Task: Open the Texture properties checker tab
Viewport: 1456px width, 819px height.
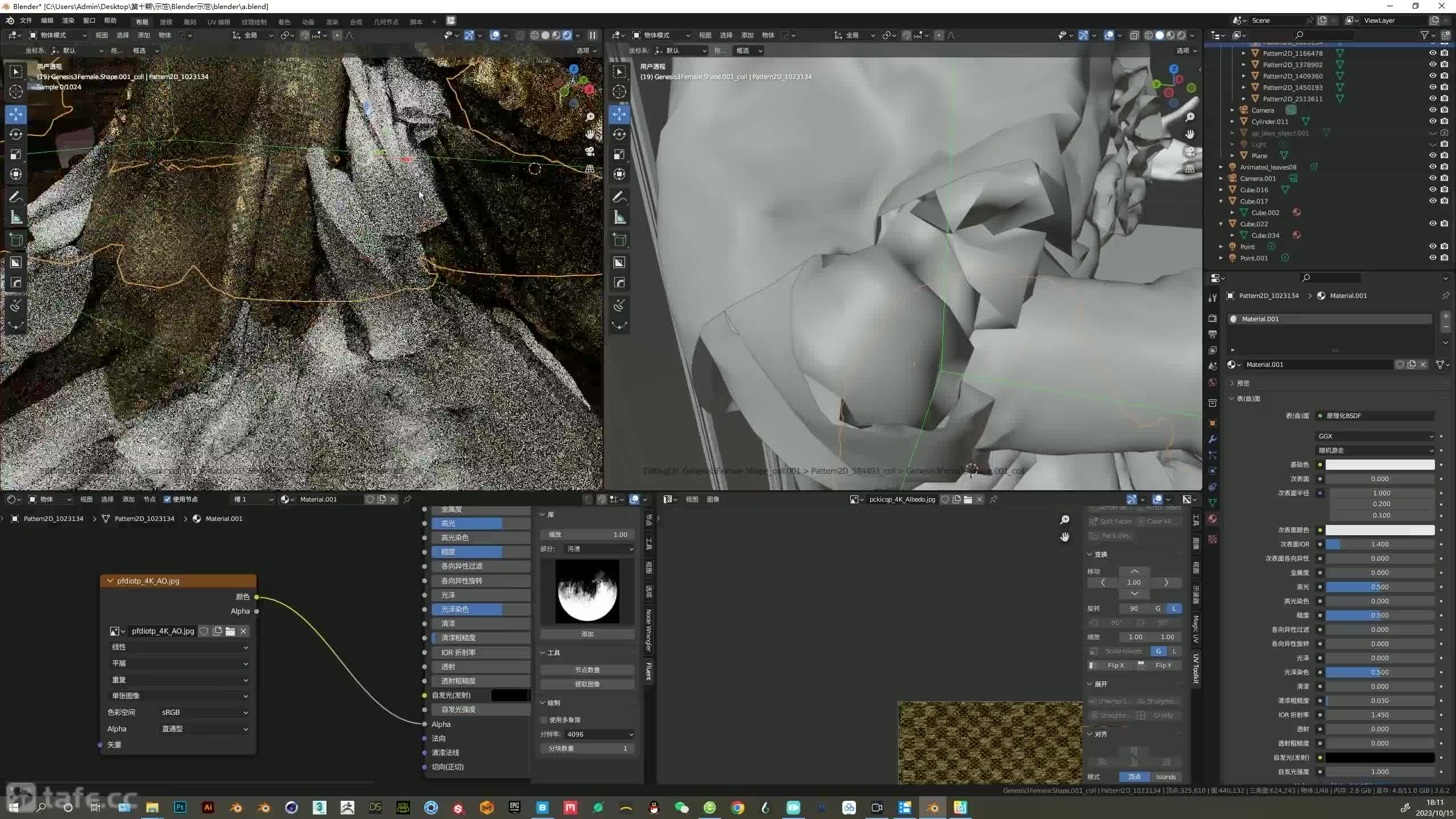Action: [1213, 539]
